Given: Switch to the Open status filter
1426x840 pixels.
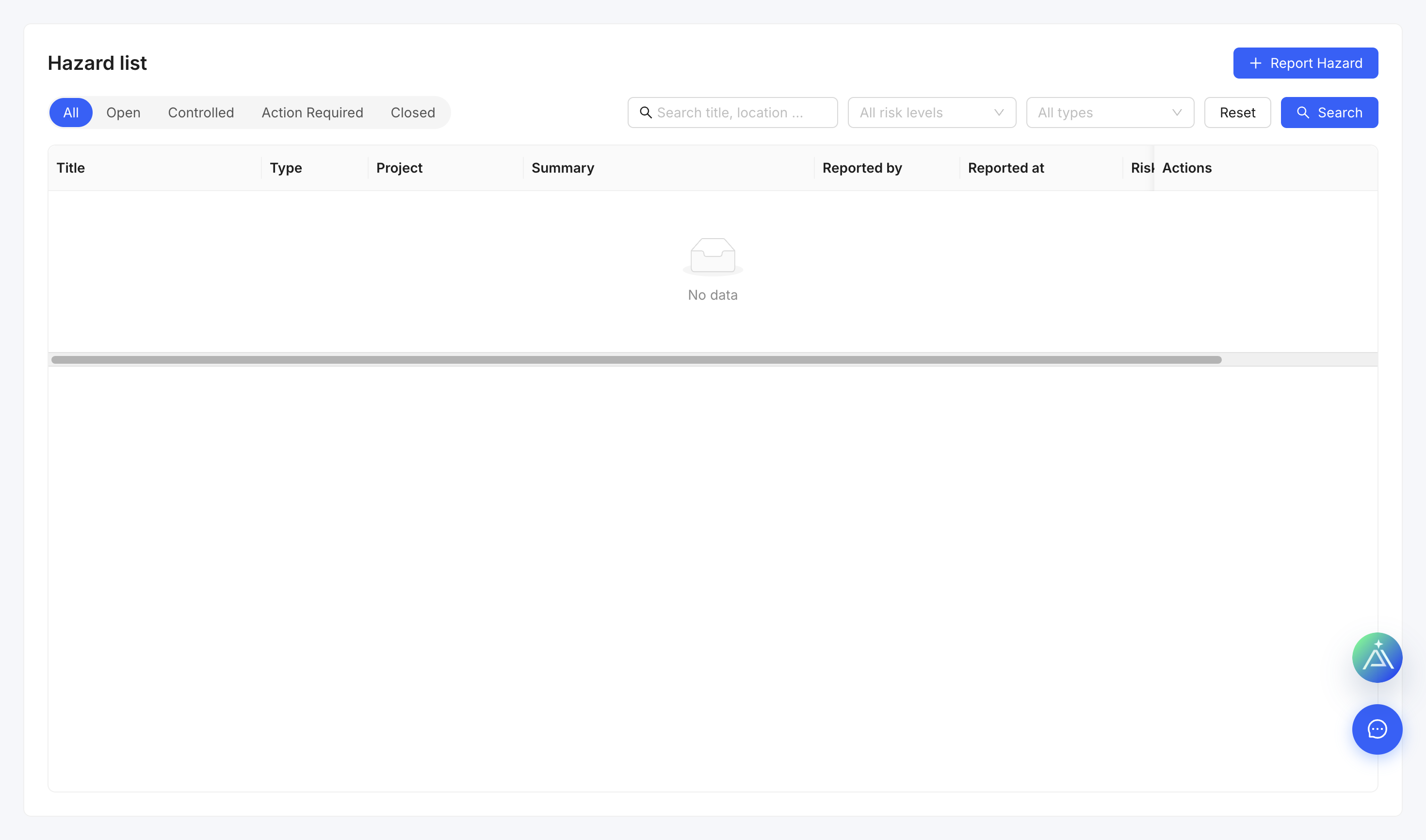Looking at the screenshot, I should coord(123,113).
